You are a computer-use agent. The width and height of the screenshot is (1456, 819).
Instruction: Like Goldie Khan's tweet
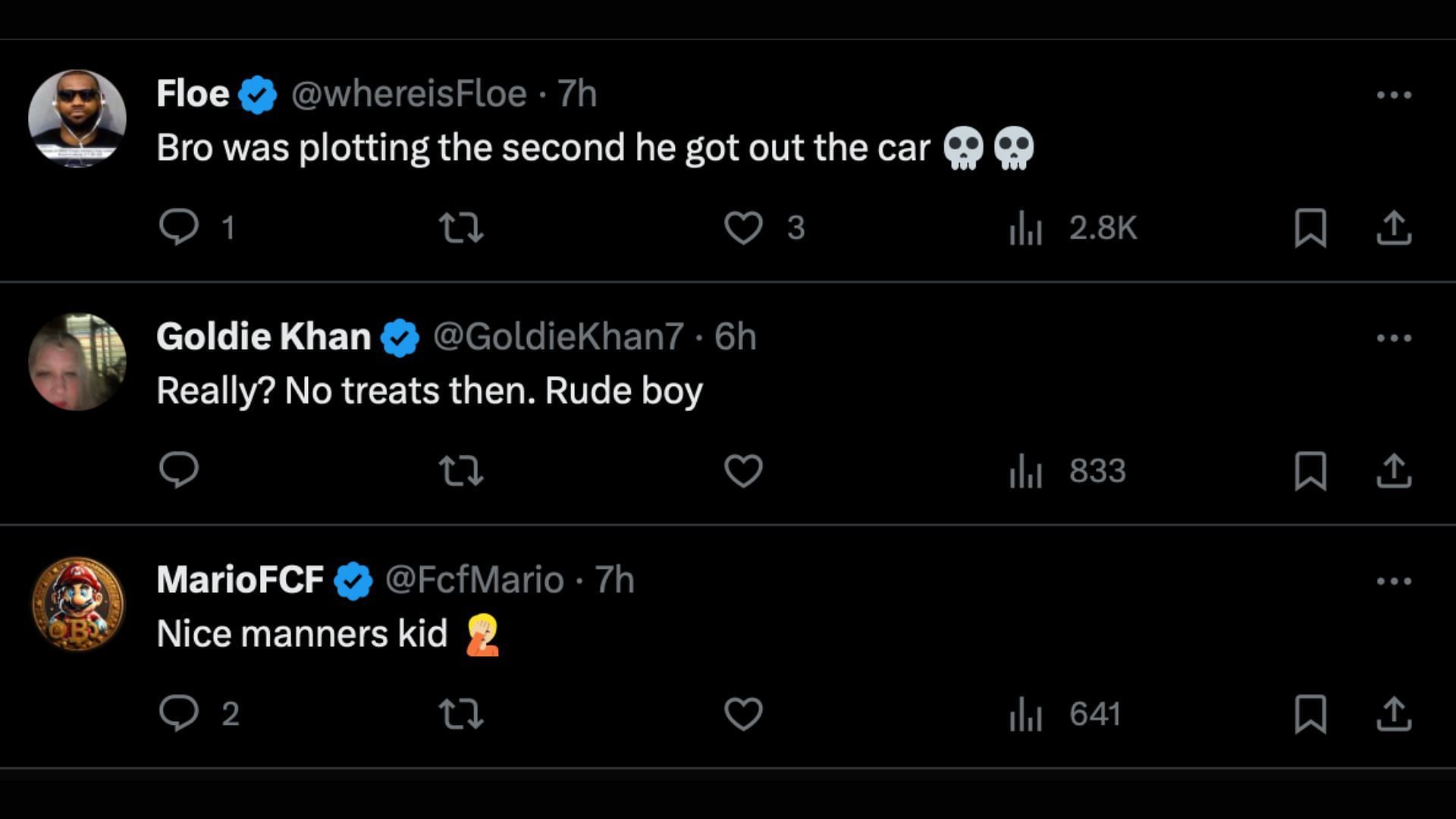(x=743, y=470)
